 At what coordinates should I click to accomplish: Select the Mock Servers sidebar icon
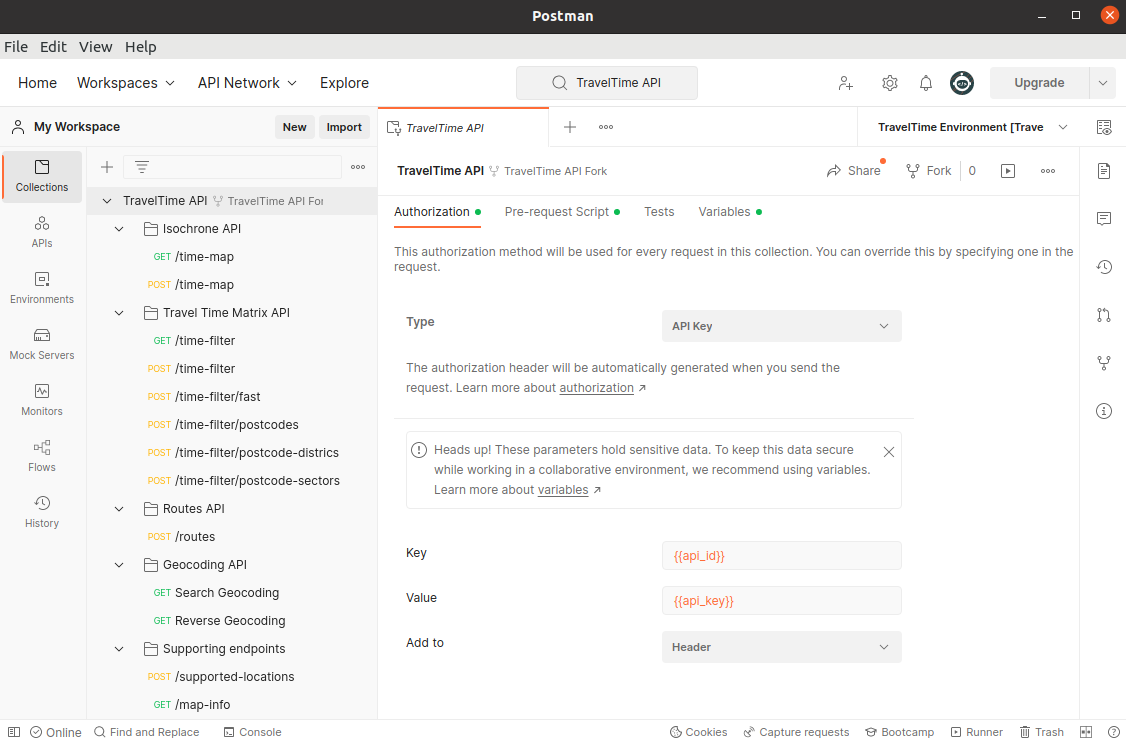tap(41, 341)
